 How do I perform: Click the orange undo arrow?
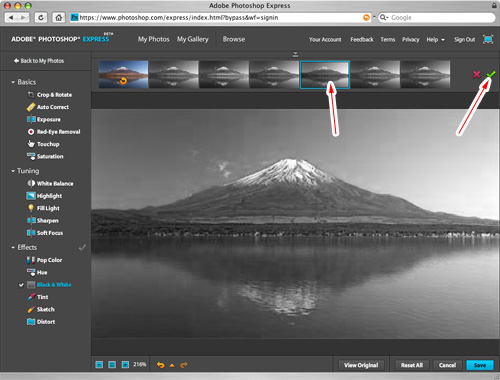tap(160, 365)
